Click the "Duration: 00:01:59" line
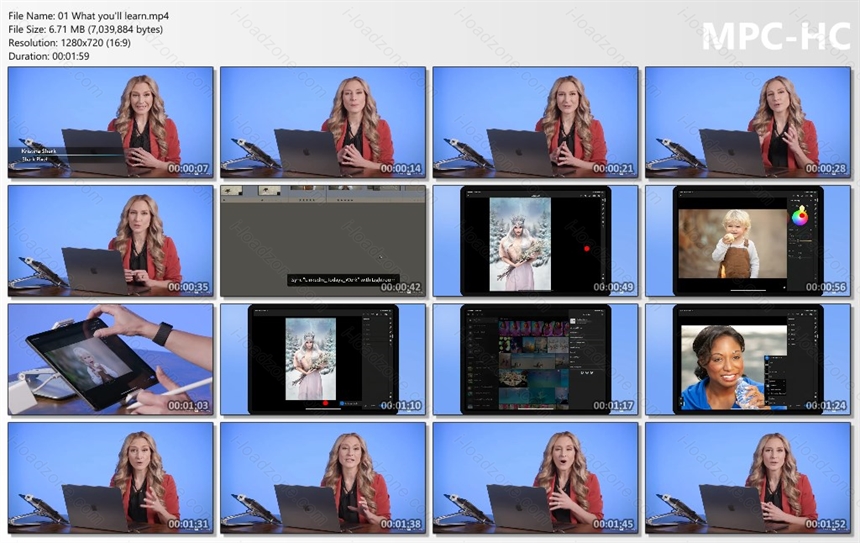 coord(49,56)
